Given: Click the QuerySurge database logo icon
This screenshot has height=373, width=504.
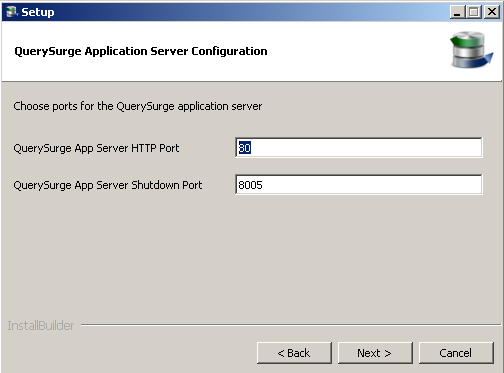Looking at the screenshot, I should [471, 50].
